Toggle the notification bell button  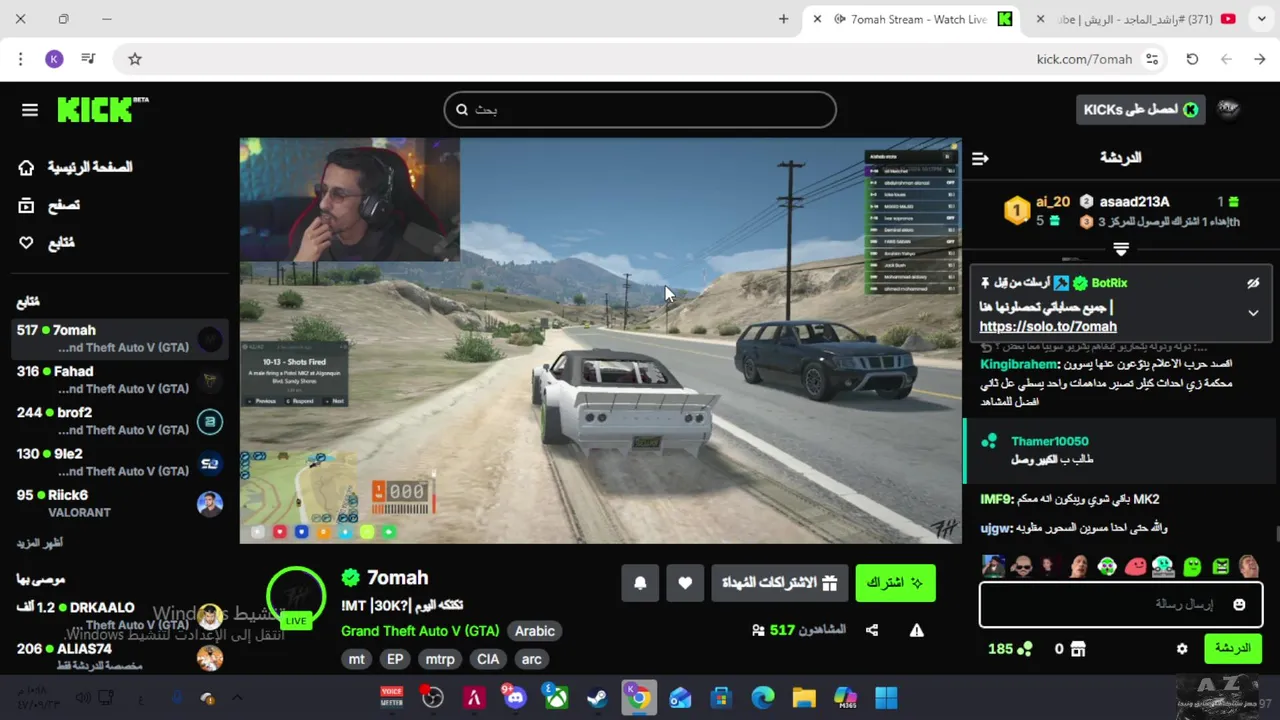pyautogui.click(x=640, y=583)
